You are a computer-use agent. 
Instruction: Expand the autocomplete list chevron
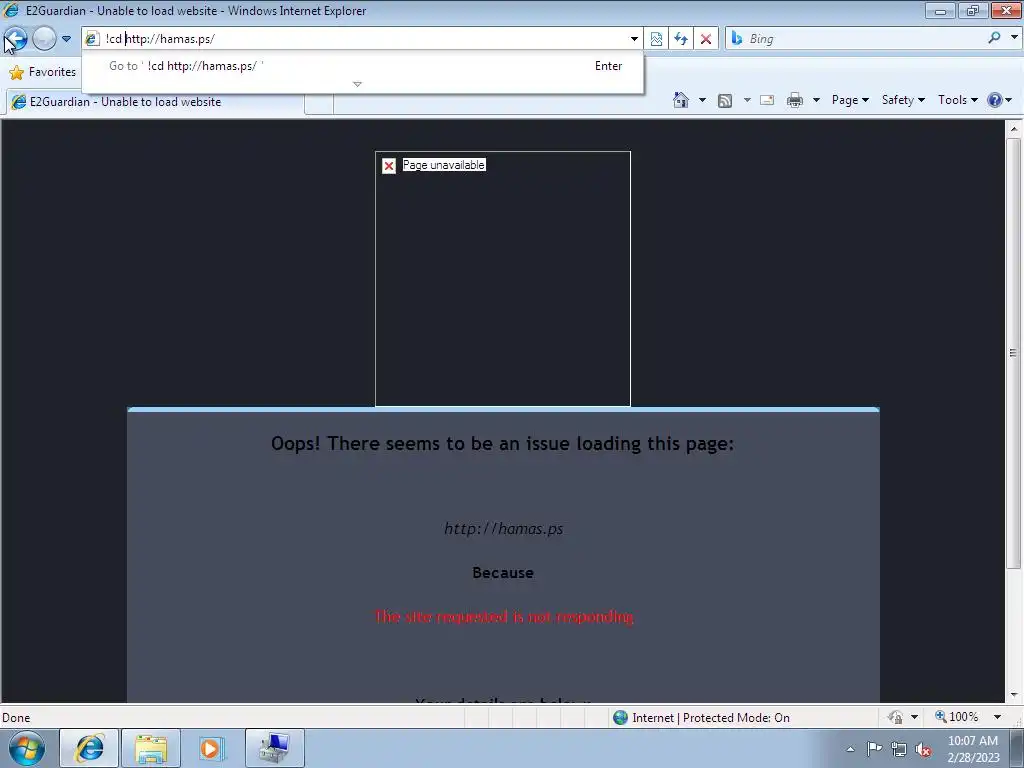[x=357, y=84]
